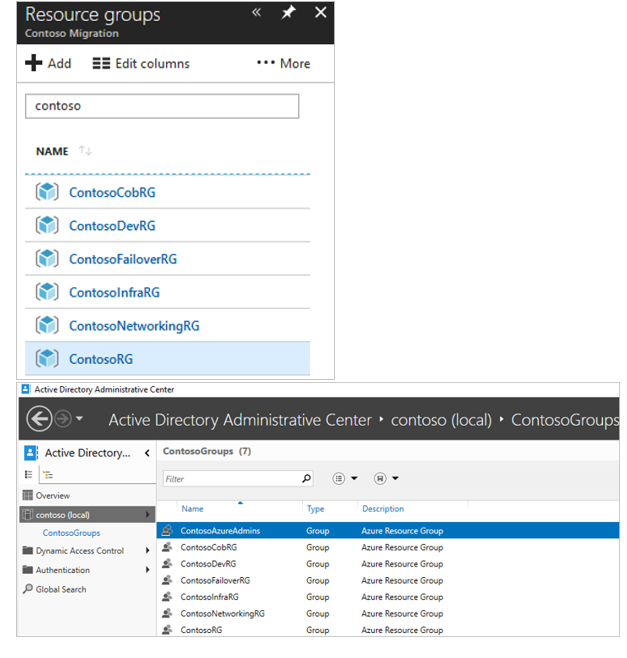Click the group icon beside ContosoNetworkingRG in ADAC
The image size is (627, 658).
click(167, 613)
